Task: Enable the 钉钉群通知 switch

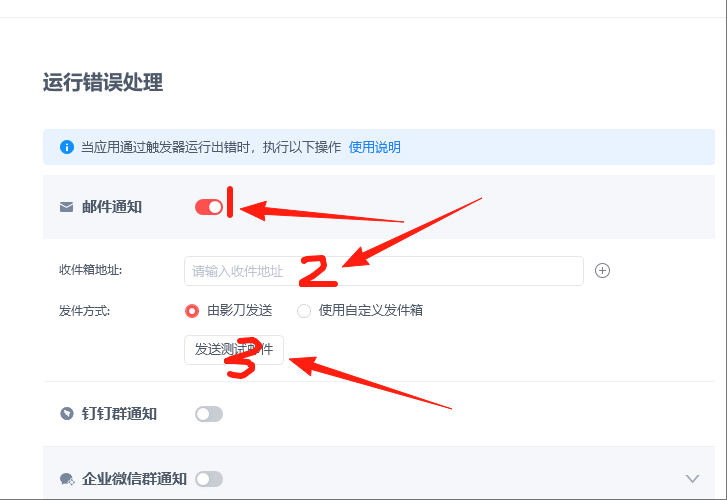Action: (x=209, y=414)
